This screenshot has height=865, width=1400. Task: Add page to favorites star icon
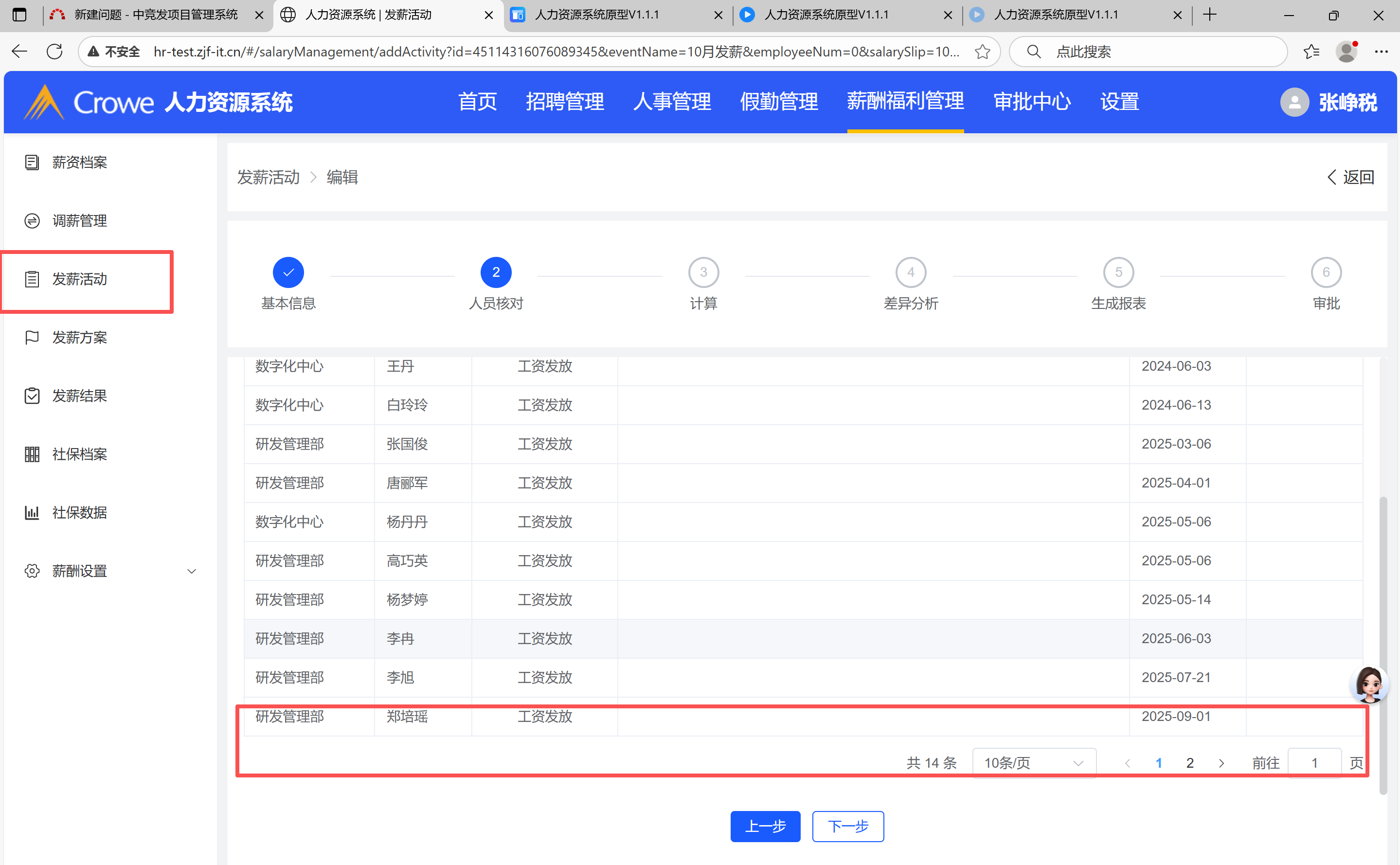[x=983, y=52]
